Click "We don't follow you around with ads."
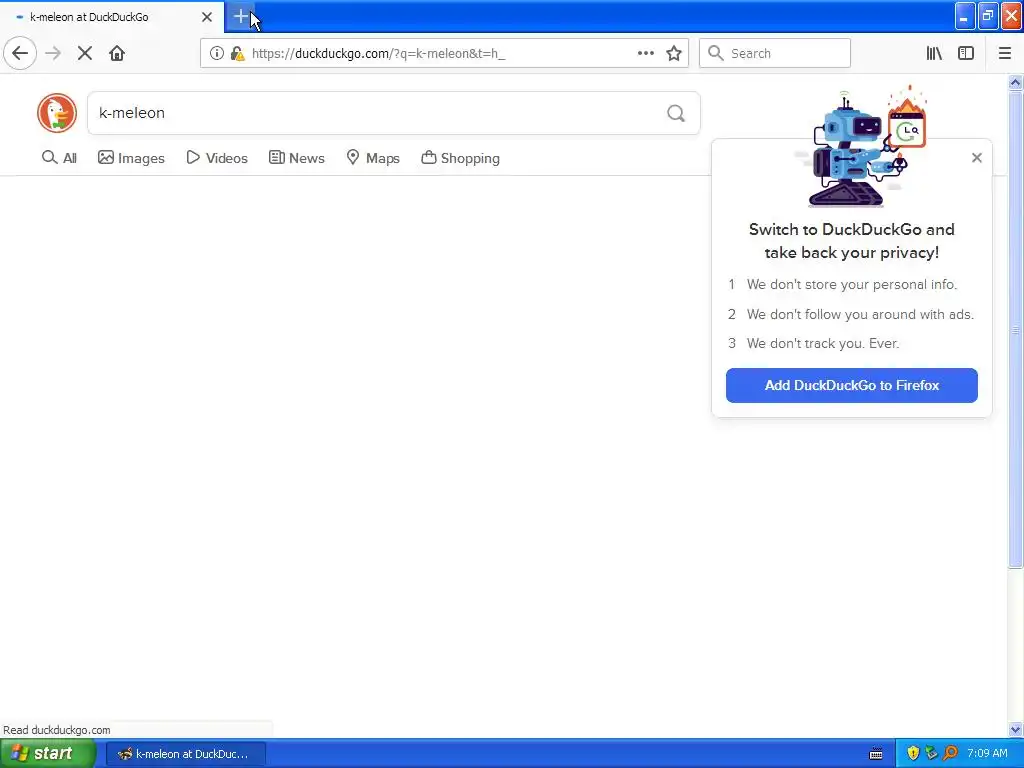Image resolution: width=1024 pixels, height=768 pixels. [860, 315]
